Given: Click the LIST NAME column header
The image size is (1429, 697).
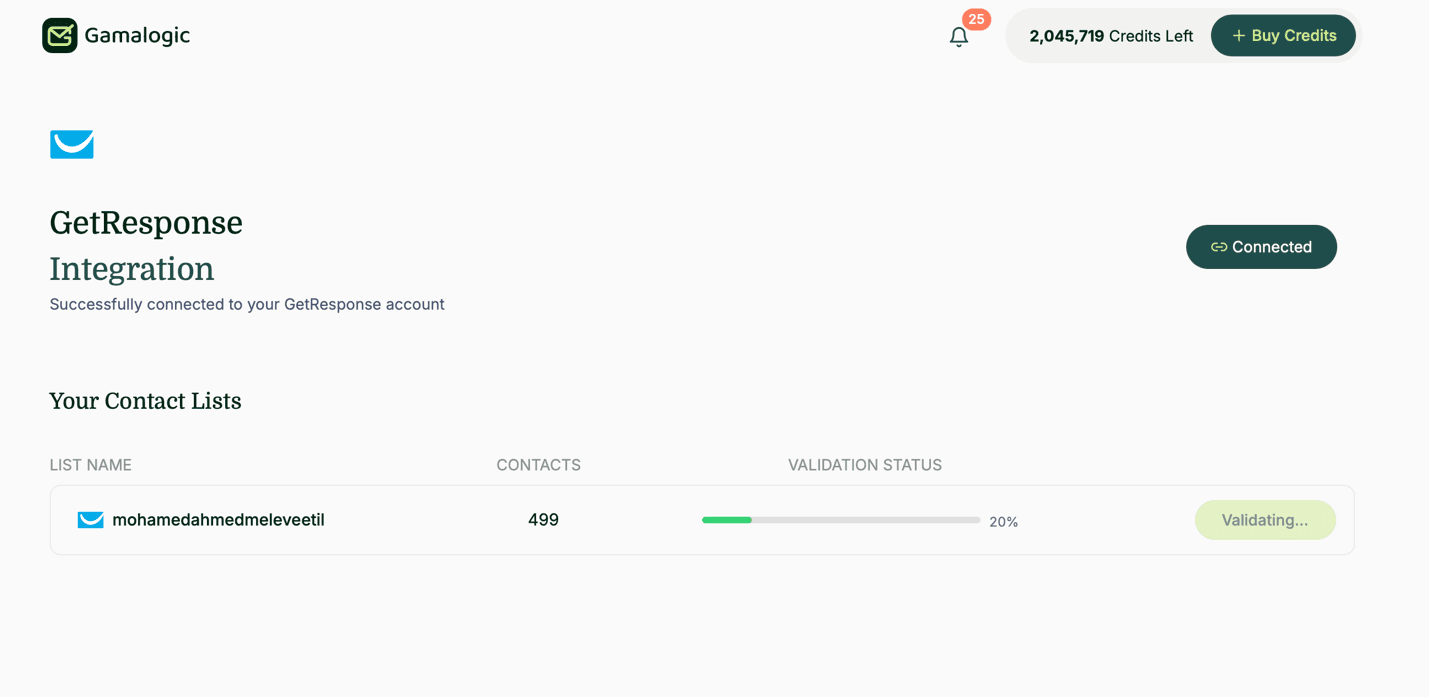Looking at the screenshot, I should pos(89,464).
